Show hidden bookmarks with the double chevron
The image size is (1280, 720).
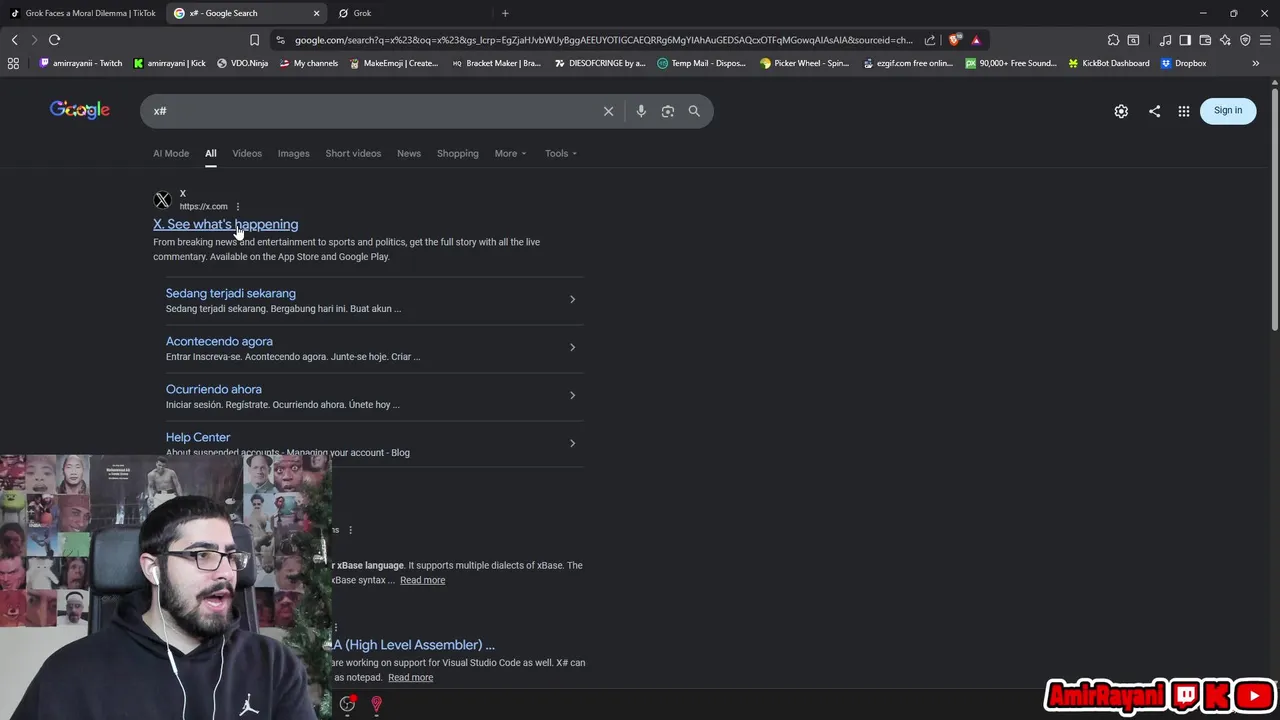pyautogui.click(x=1256, y=63)
